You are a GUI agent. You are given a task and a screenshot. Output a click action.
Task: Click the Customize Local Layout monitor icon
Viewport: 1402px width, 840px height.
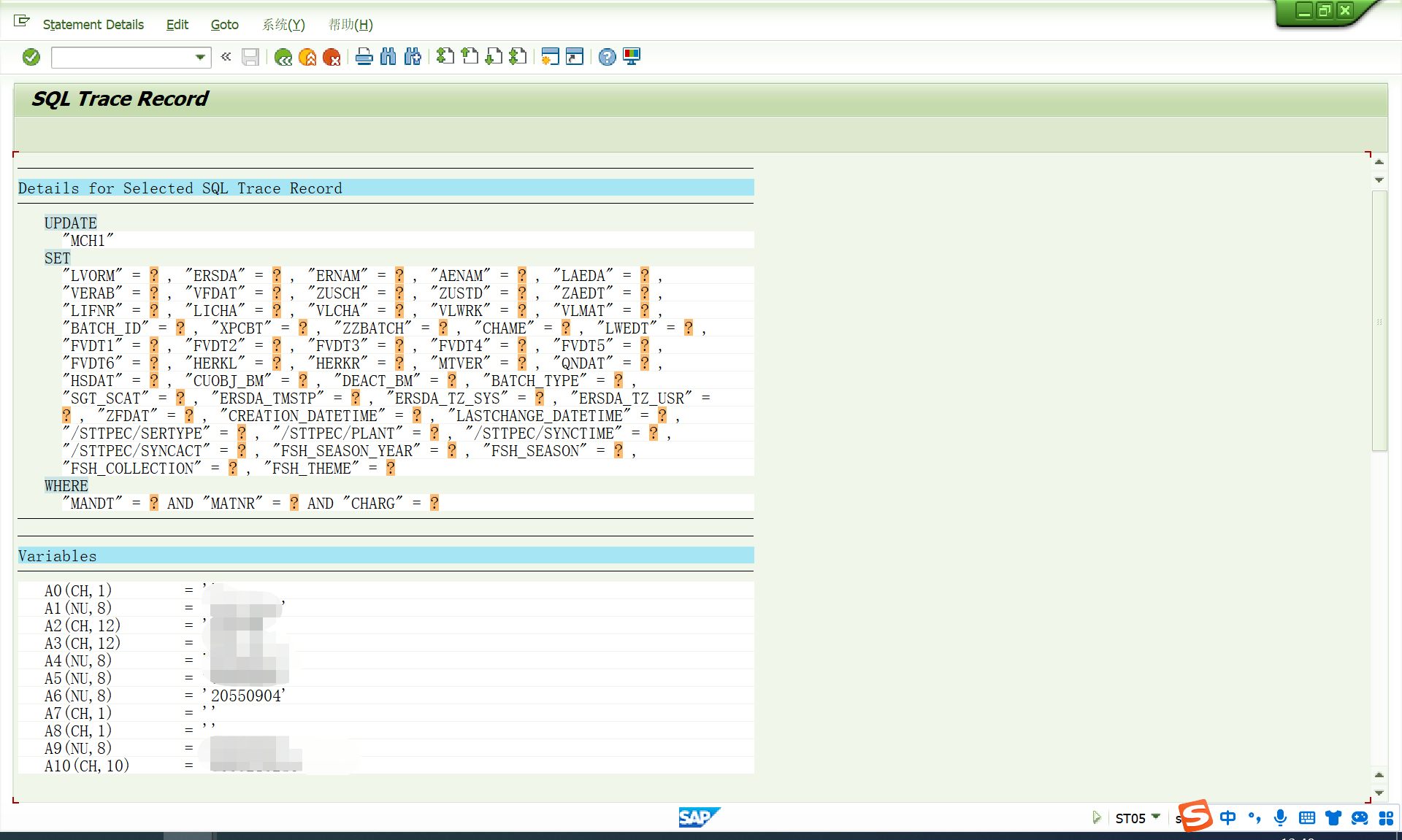tap(632, 57)
